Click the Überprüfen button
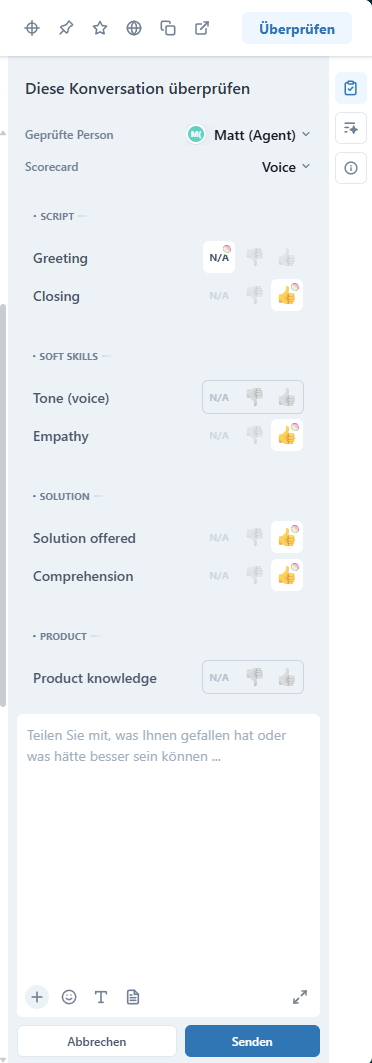The width and height of the screenshot is (372, 1063). pyautogui.click(x=297, y=28)
